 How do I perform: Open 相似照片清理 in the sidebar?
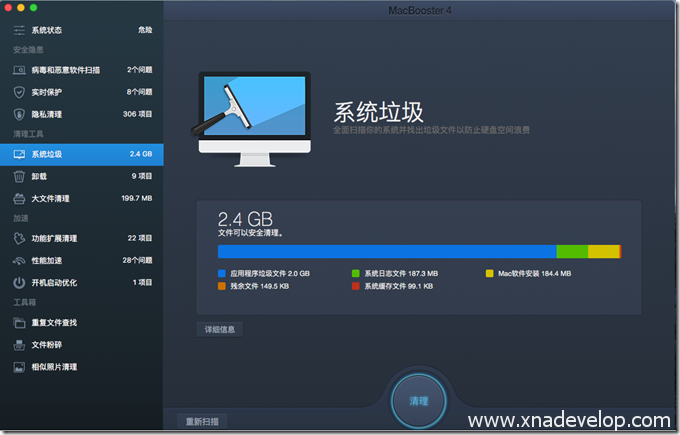pyautogui.click(x=54, y=367)
